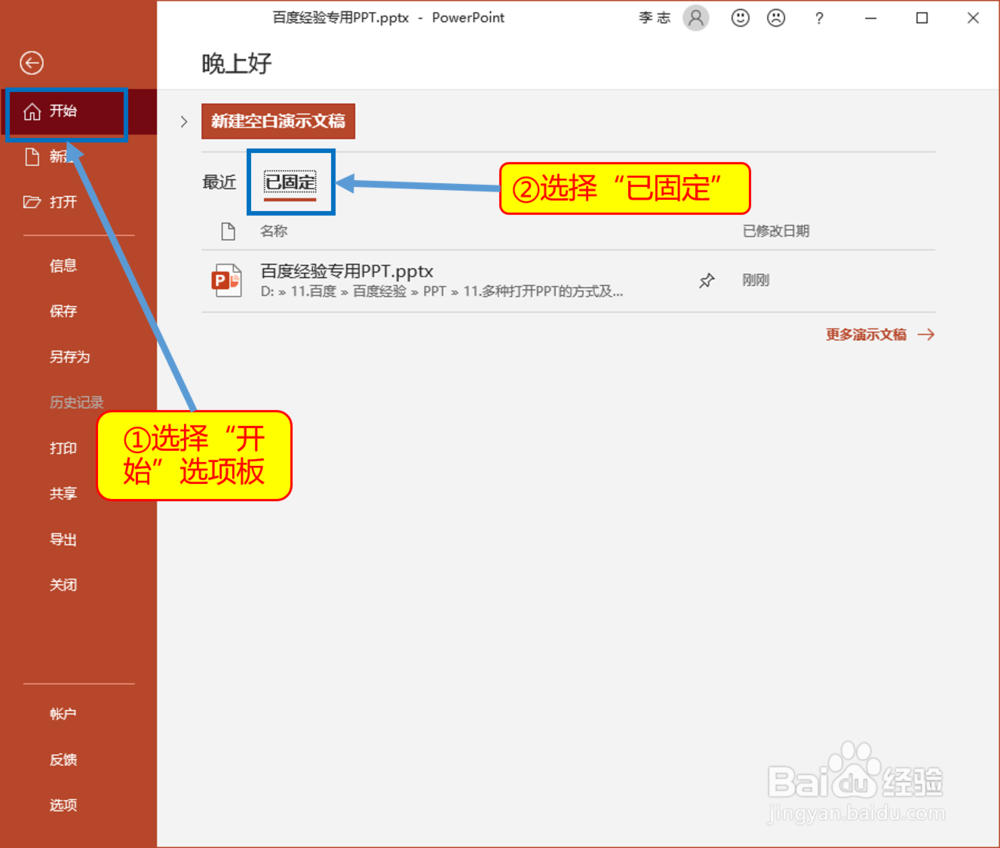Click the 李志 user name in the title bar
Viewport: 1000px width, 848px height.
click(655, 17)
